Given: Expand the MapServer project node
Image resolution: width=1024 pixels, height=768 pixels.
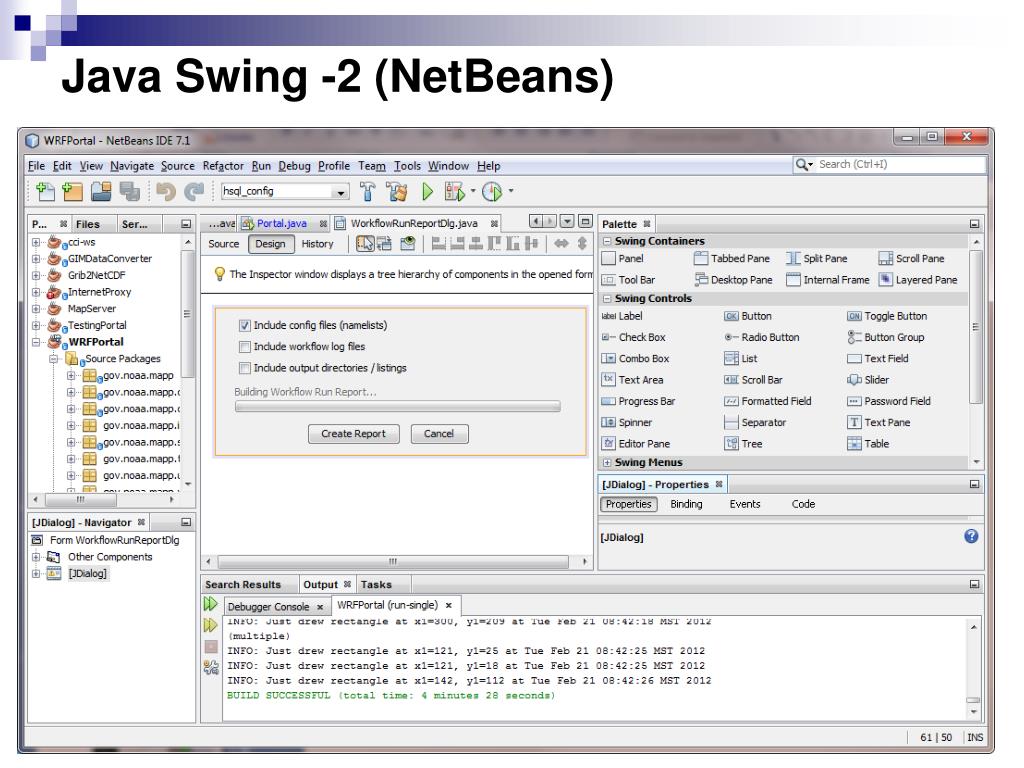Looking at the screenshot, I should coord(37,309).
